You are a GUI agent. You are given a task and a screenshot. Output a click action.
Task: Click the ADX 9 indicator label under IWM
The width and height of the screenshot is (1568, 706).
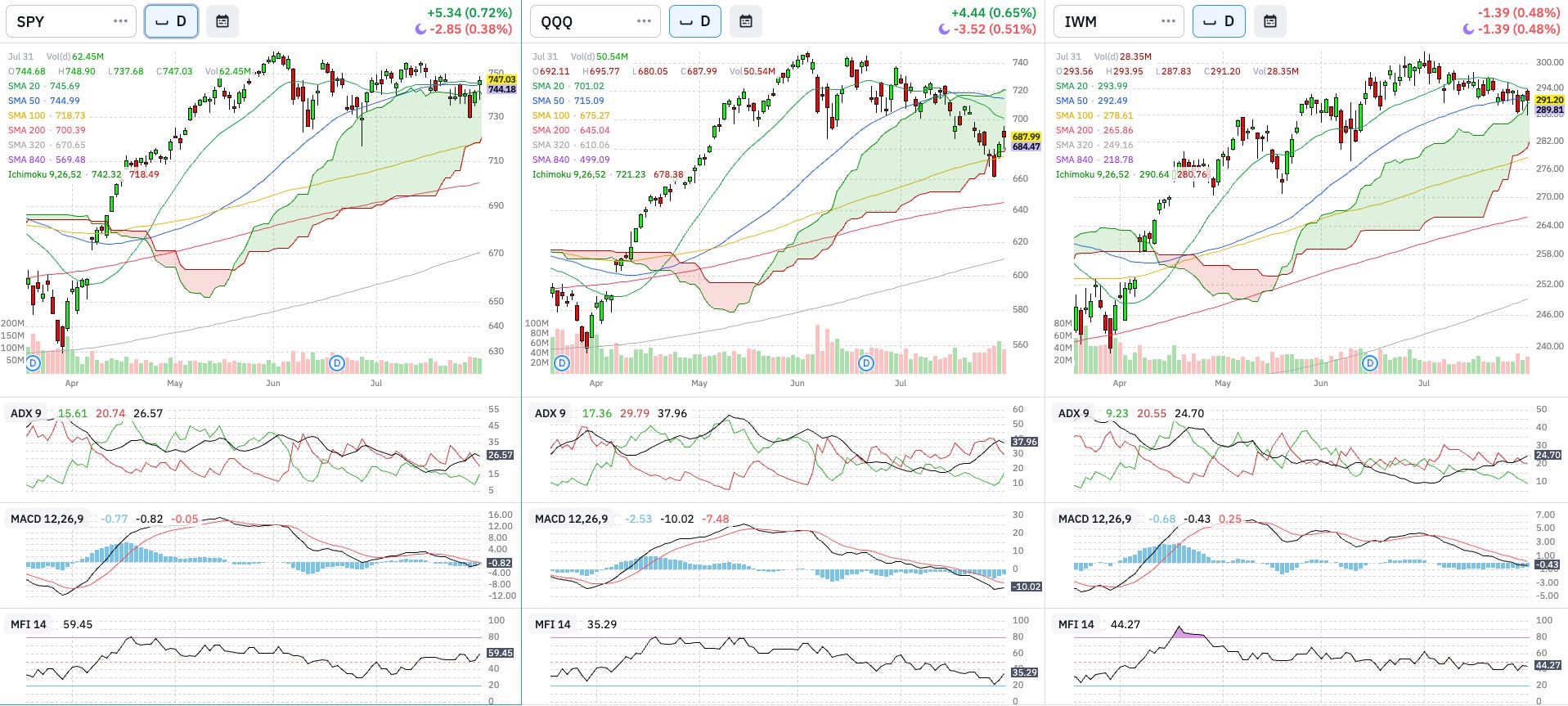coord(1073,413)
